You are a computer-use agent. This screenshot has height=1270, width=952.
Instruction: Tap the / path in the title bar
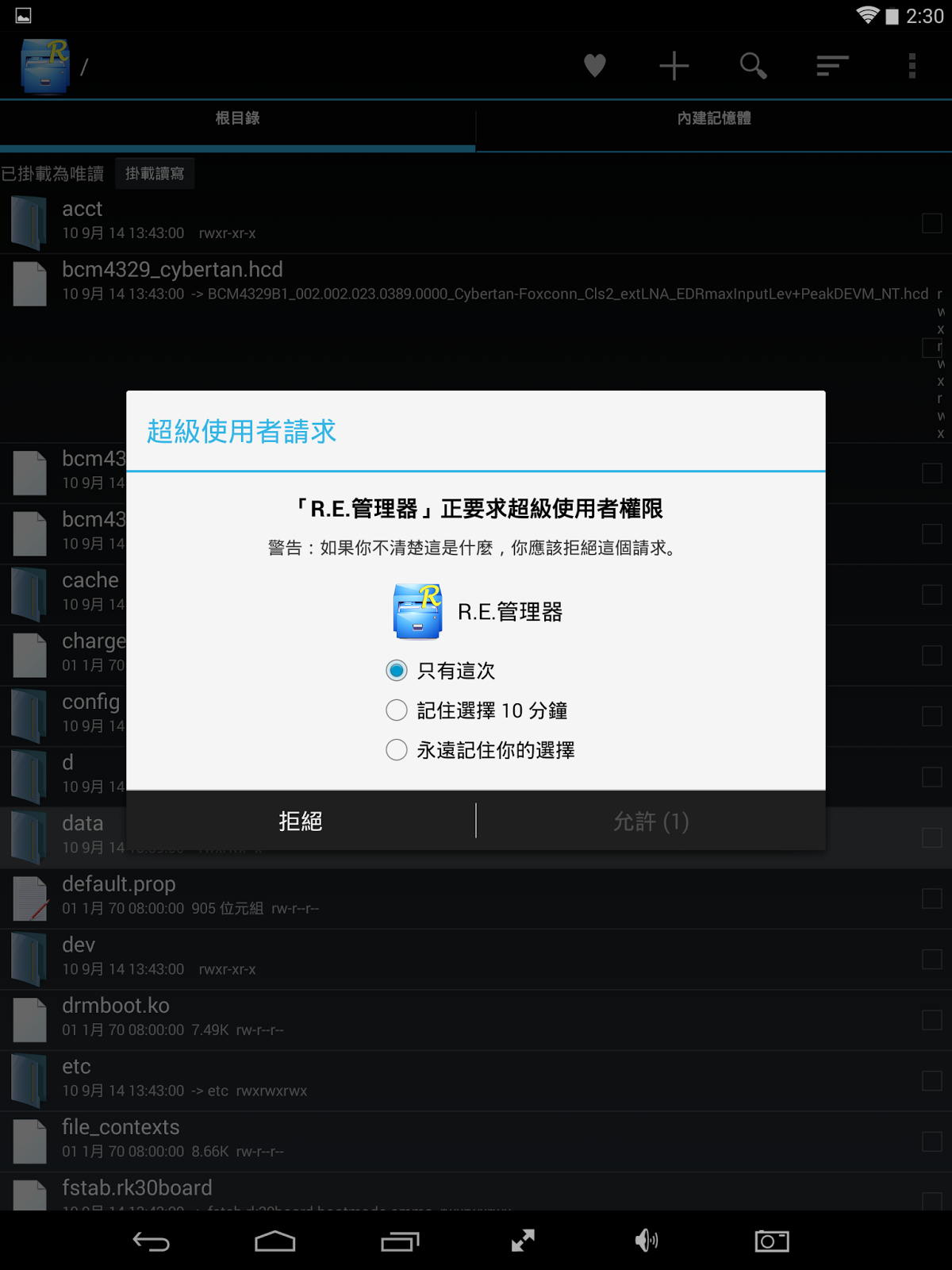(84, 67)
